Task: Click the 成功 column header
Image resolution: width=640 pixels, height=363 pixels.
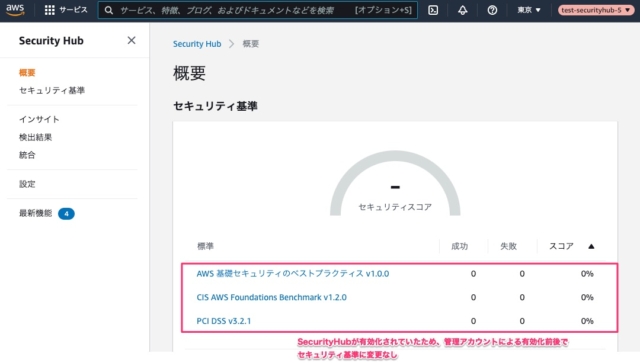Action: (x=460, y=246)
